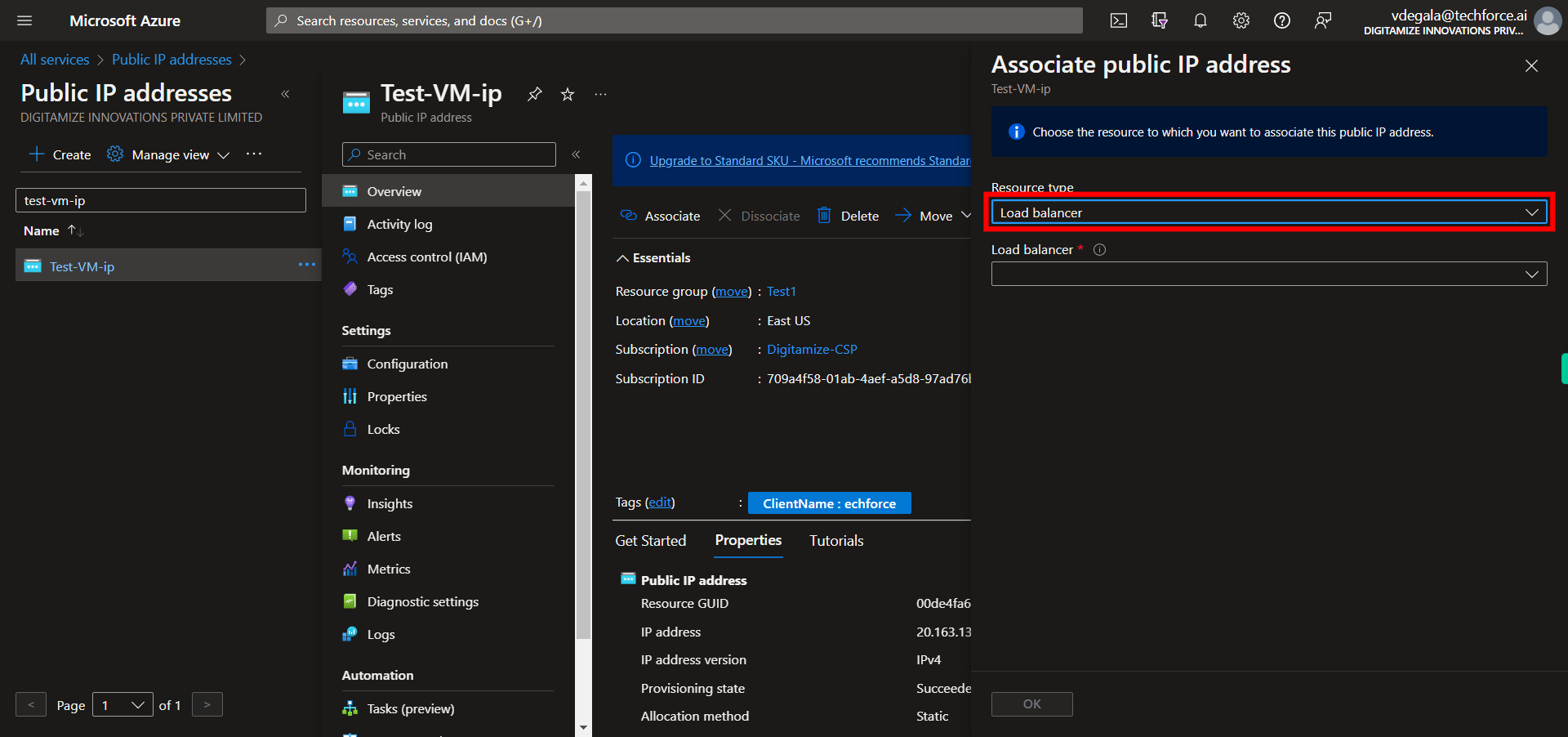The width and height of the screenshot is (1568, 737).
Task: Open the Feedback icon
Action: [1323, 20]
